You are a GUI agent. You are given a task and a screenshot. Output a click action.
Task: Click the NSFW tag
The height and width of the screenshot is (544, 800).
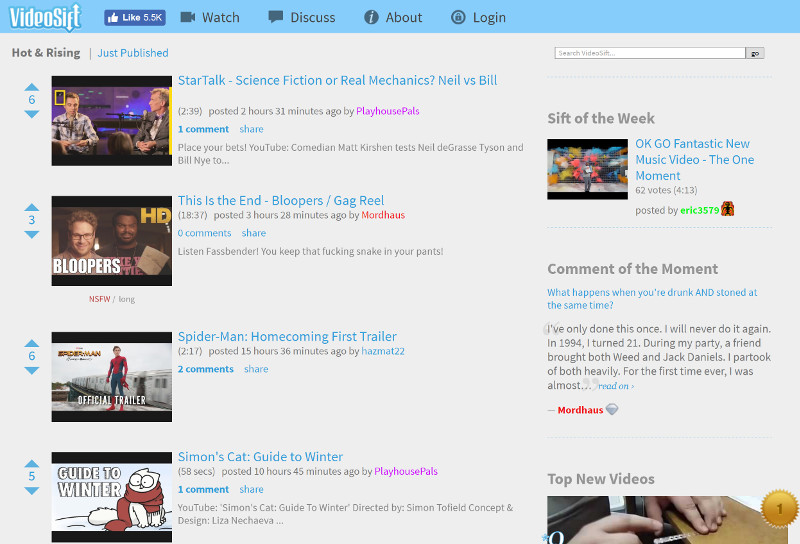coord(99,299)
